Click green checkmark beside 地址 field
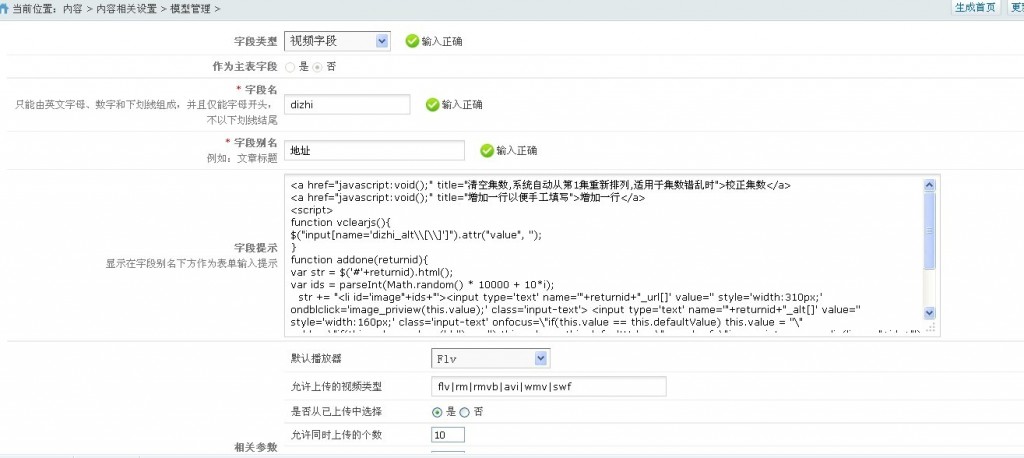Screen dimensions: 1024x458 pyautogui.click(x=487, y=150)
